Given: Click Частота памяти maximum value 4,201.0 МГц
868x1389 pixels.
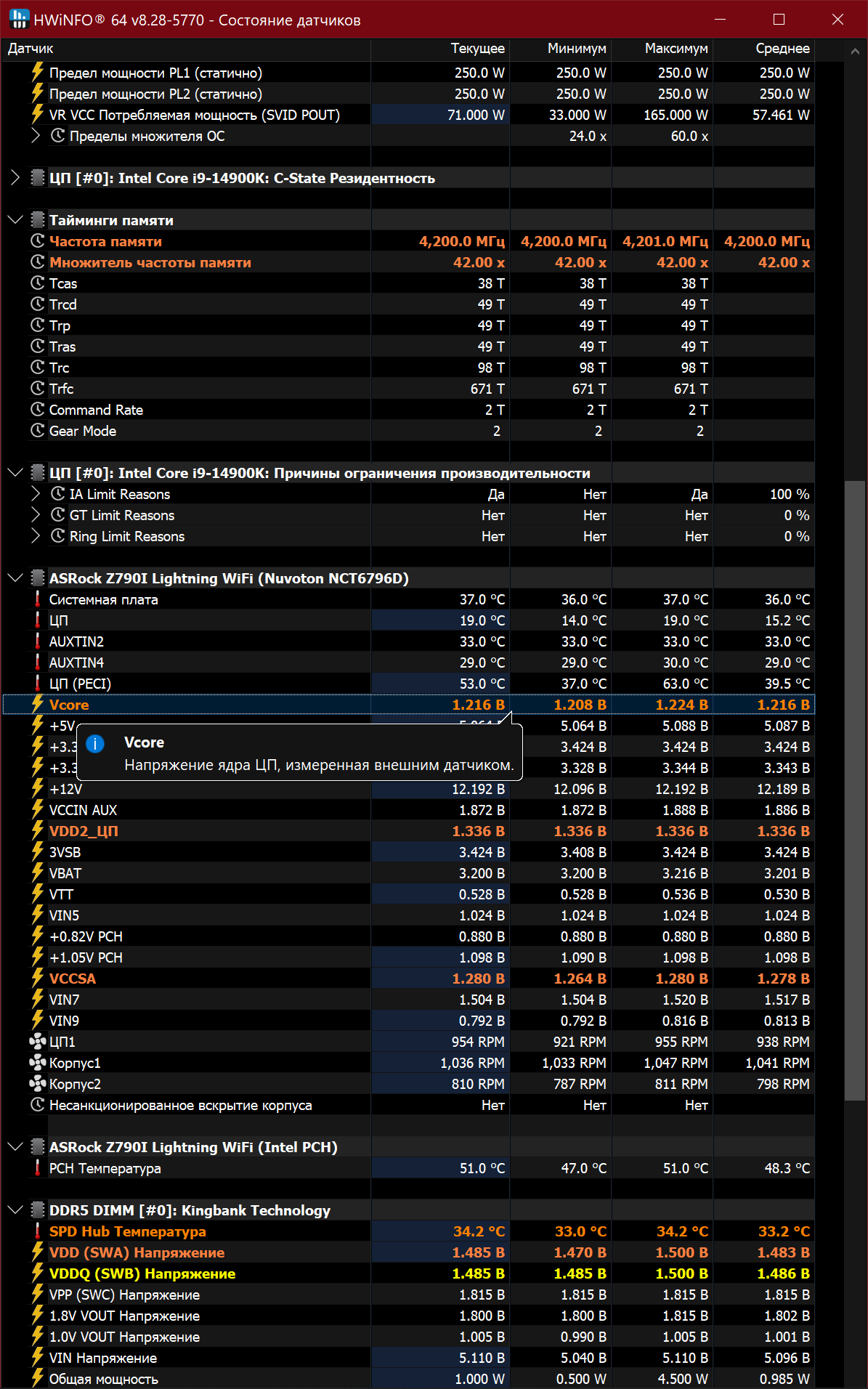Looking at the screenshot, I should tap(665, 241).
